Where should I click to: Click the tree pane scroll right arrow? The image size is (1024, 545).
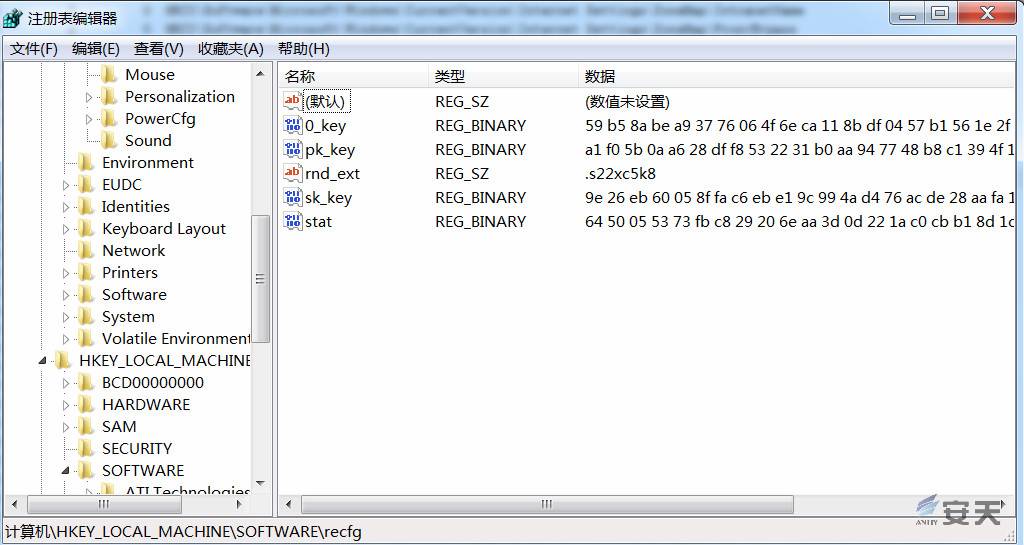(x=240, y=505)
